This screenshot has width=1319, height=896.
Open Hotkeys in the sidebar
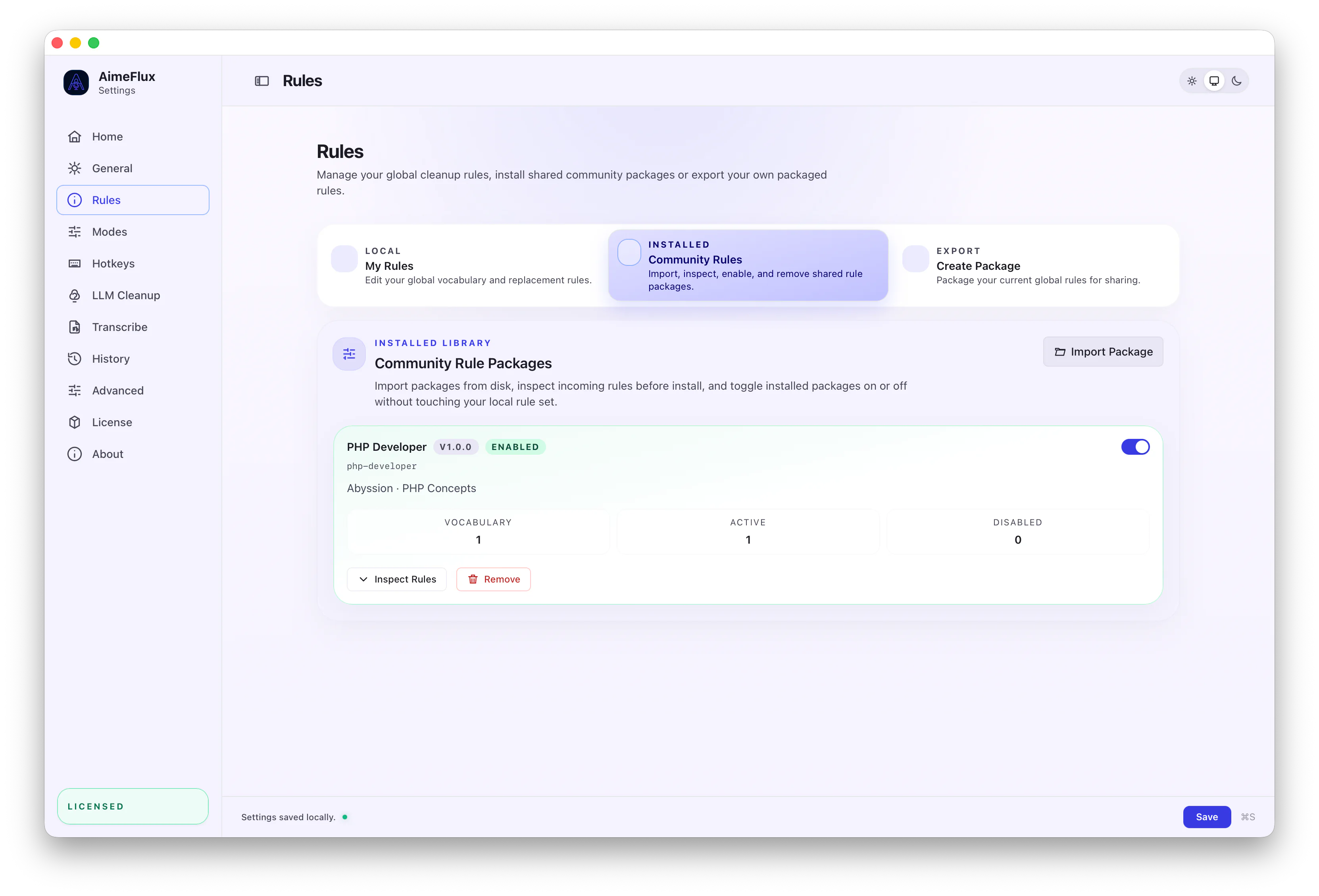point(133,264)
